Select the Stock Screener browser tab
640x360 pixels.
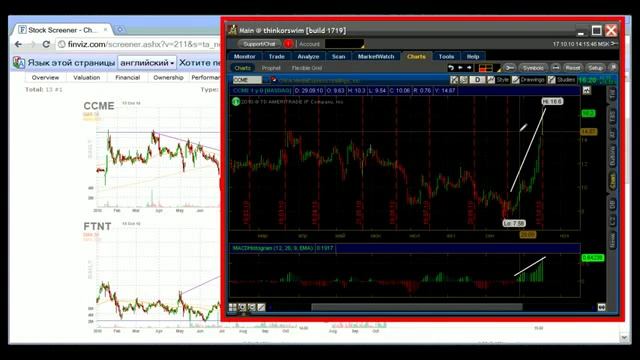tap(62, 30)
